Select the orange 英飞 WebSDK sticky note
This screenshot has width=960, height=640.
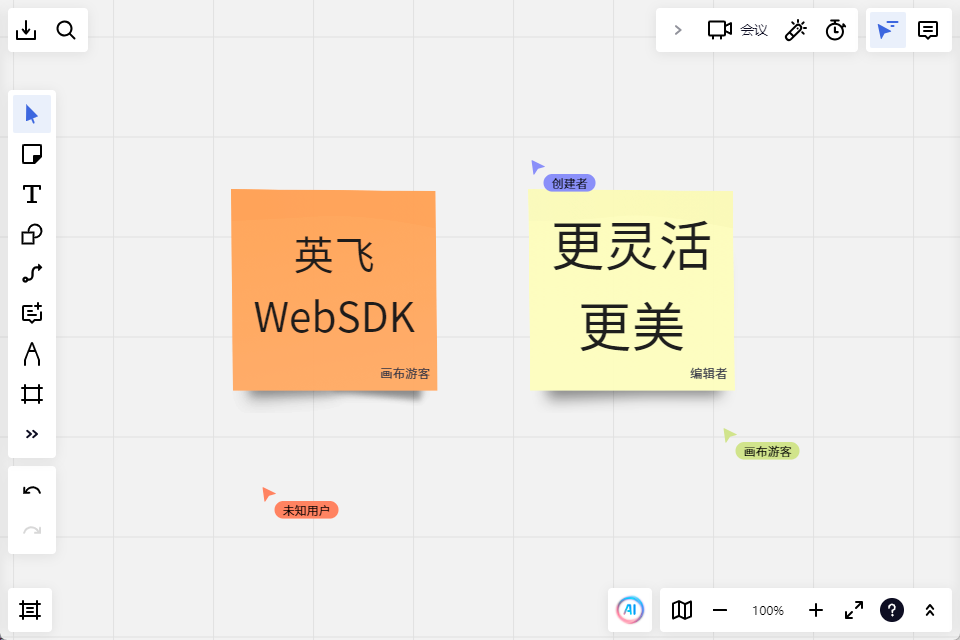(334, 290)
